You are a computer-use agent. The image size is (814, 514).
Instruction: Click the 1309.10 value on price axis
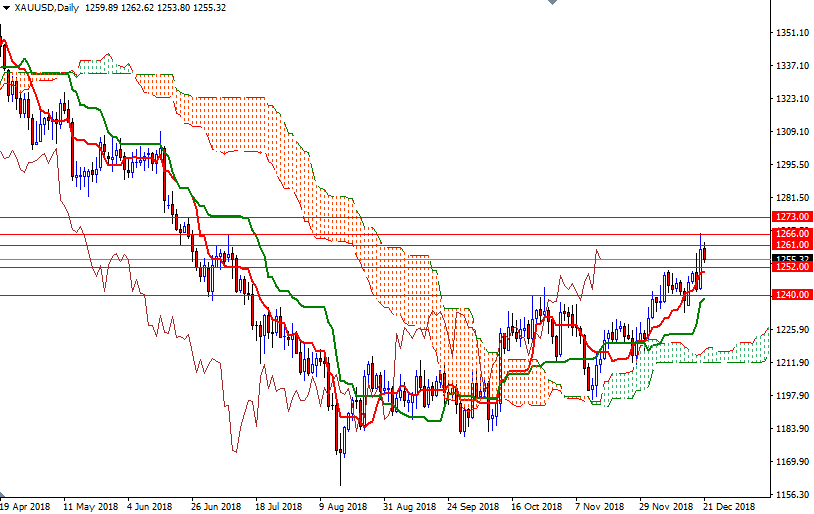point(792,132)
